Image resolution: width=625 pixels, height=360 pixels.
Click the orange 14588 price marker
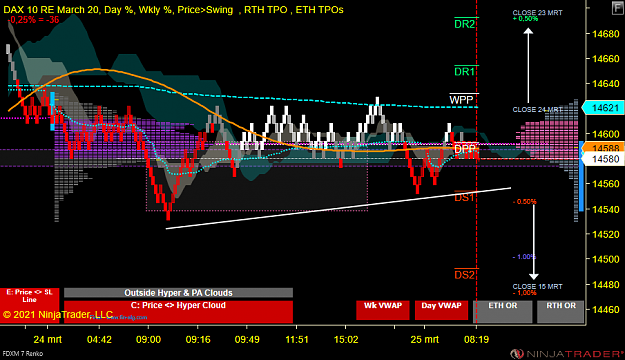pos(604,148)
